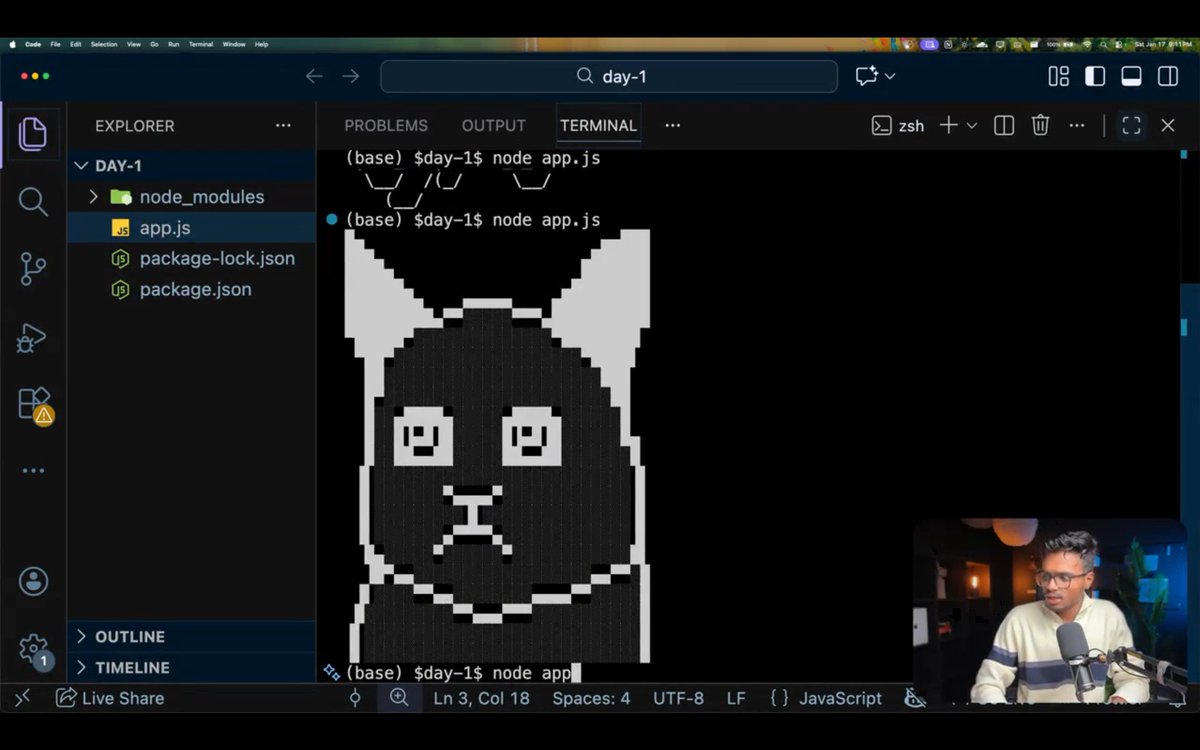1200x750 pixels.
Task: Open the Help menu
Action: click(262, 44)
